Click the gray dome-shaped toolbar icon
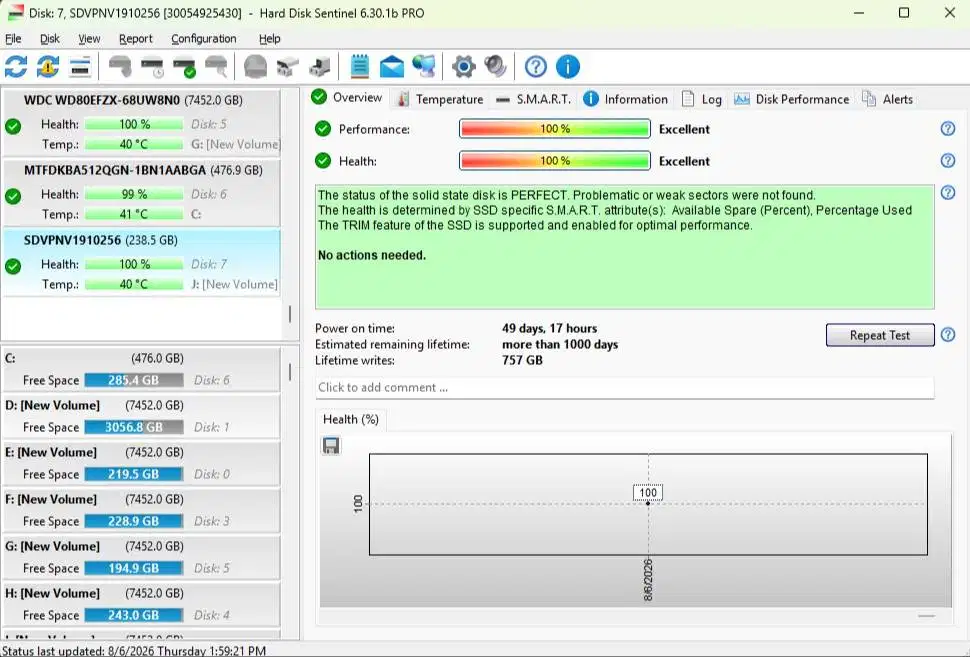This screenshot has height=657, width=970. point(255,66)
